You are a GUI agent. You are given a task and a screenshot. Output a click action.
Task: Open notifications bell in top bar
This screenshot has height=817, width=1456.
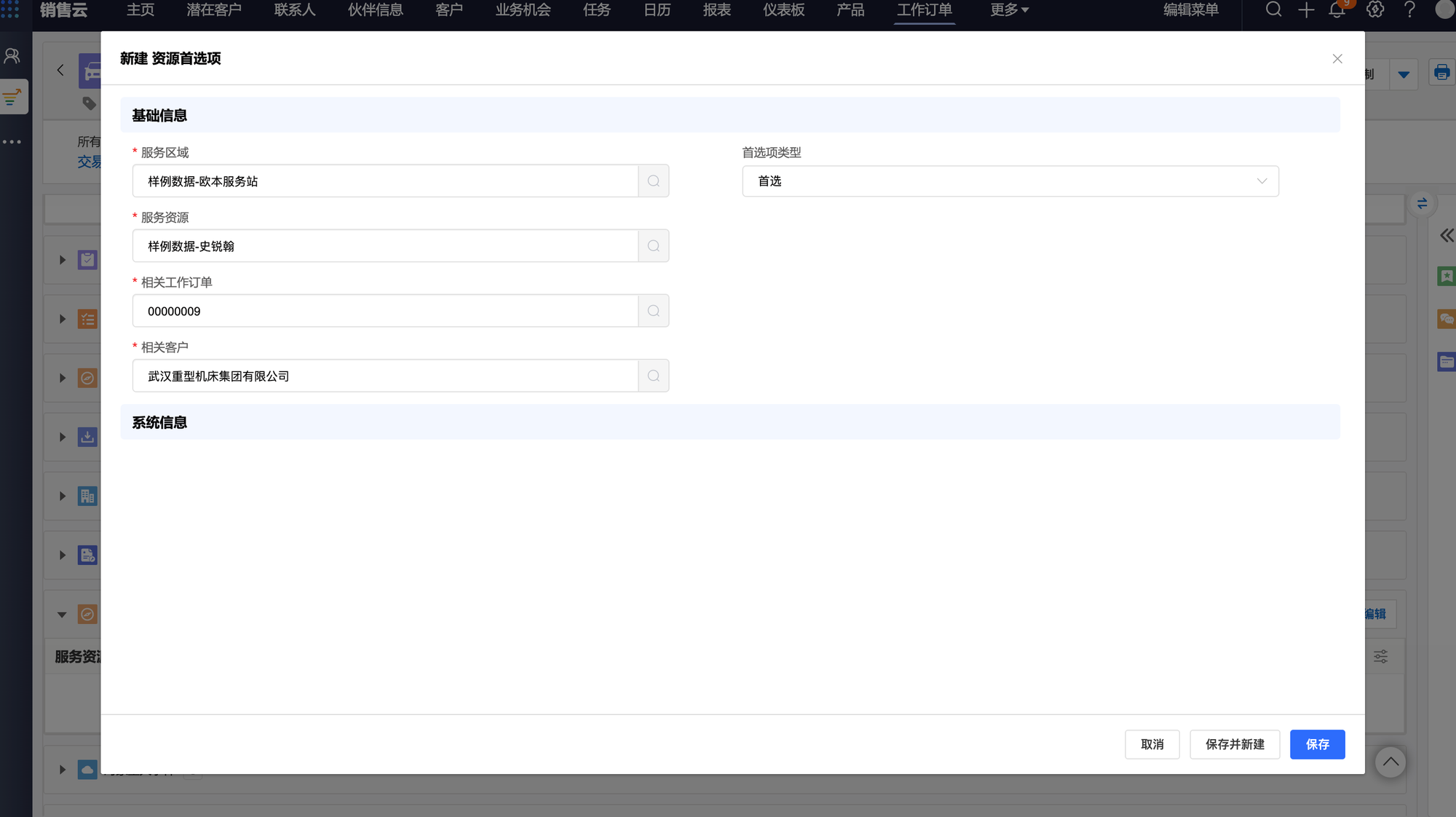click(1337, 10)
